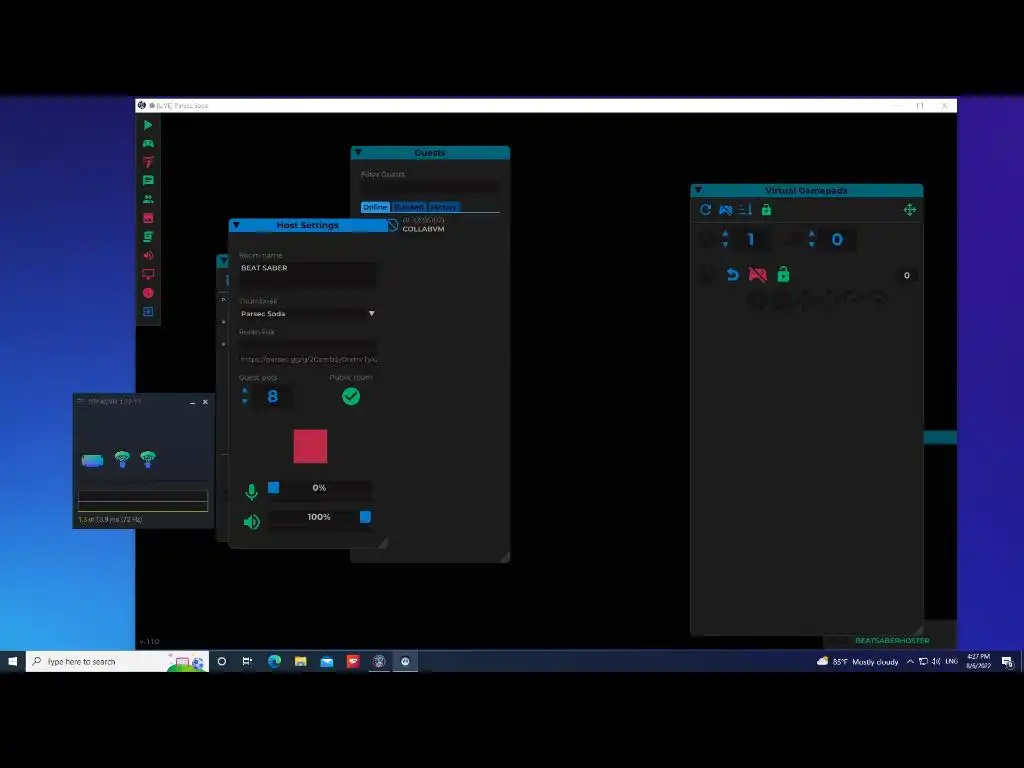Click the guest slots value 8
Viewport: 1024px width, 768px height.
click(273, 396)
